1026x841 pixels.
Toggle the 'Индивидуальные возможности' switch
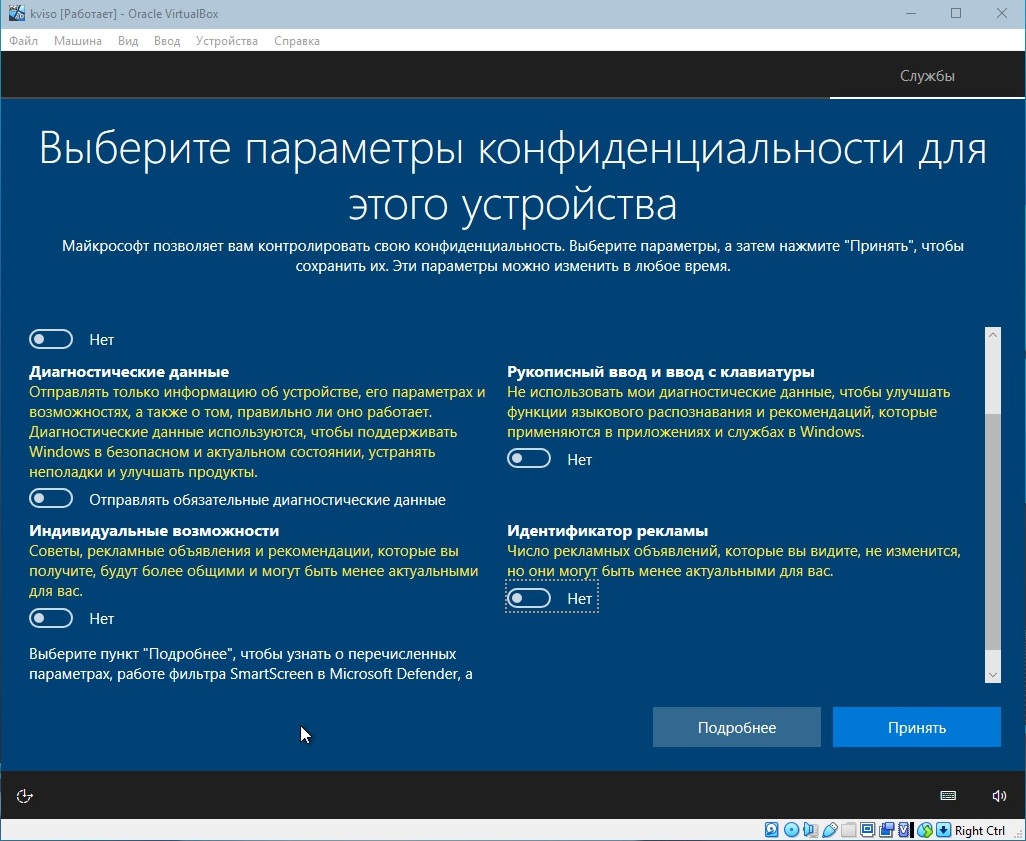point(52,618)
